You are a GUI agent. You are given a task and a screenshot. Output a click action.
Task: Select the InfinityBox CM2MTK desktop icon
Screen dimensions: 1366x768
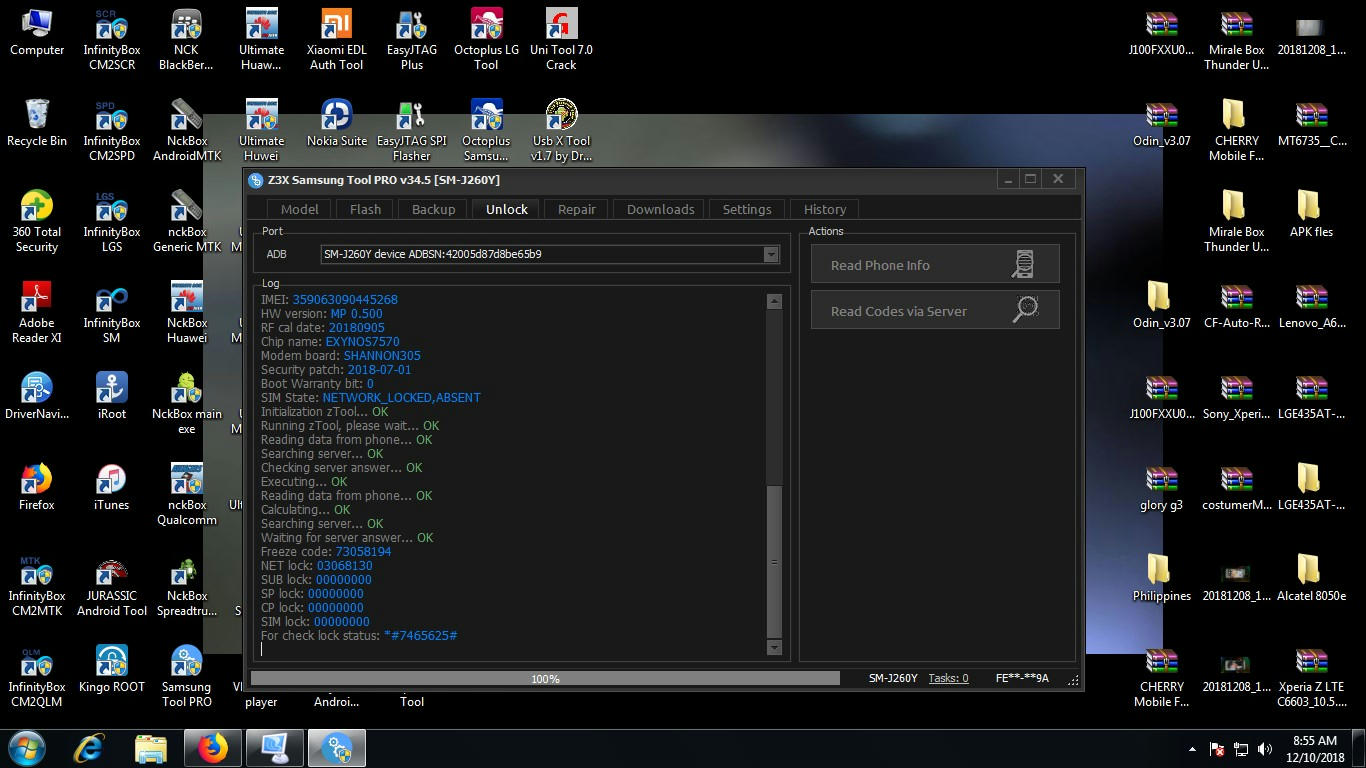(x=37, y=586)
